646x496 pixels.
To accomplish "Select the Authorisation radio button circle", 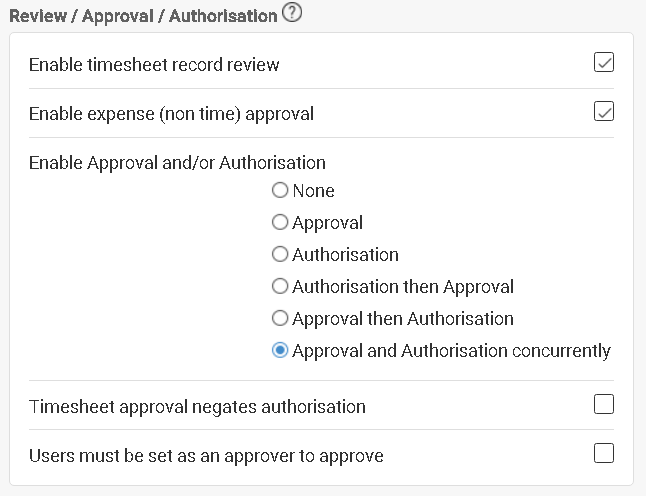I will [280, 254].
